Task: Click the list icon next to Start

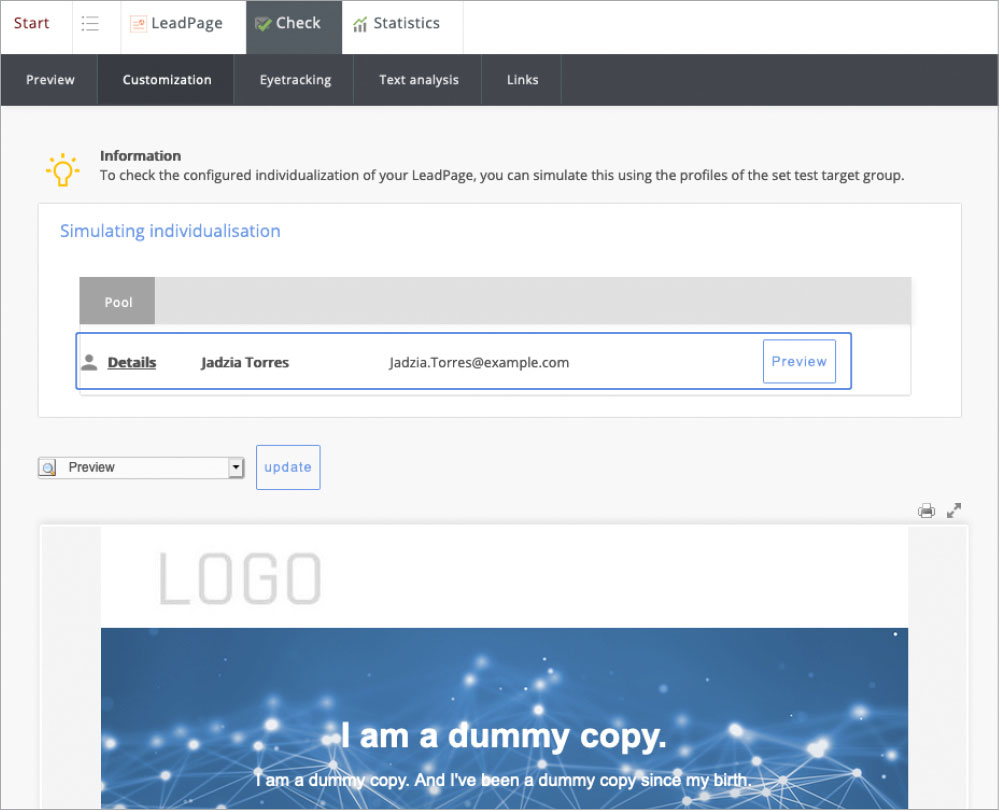Action: click(90, 24)
